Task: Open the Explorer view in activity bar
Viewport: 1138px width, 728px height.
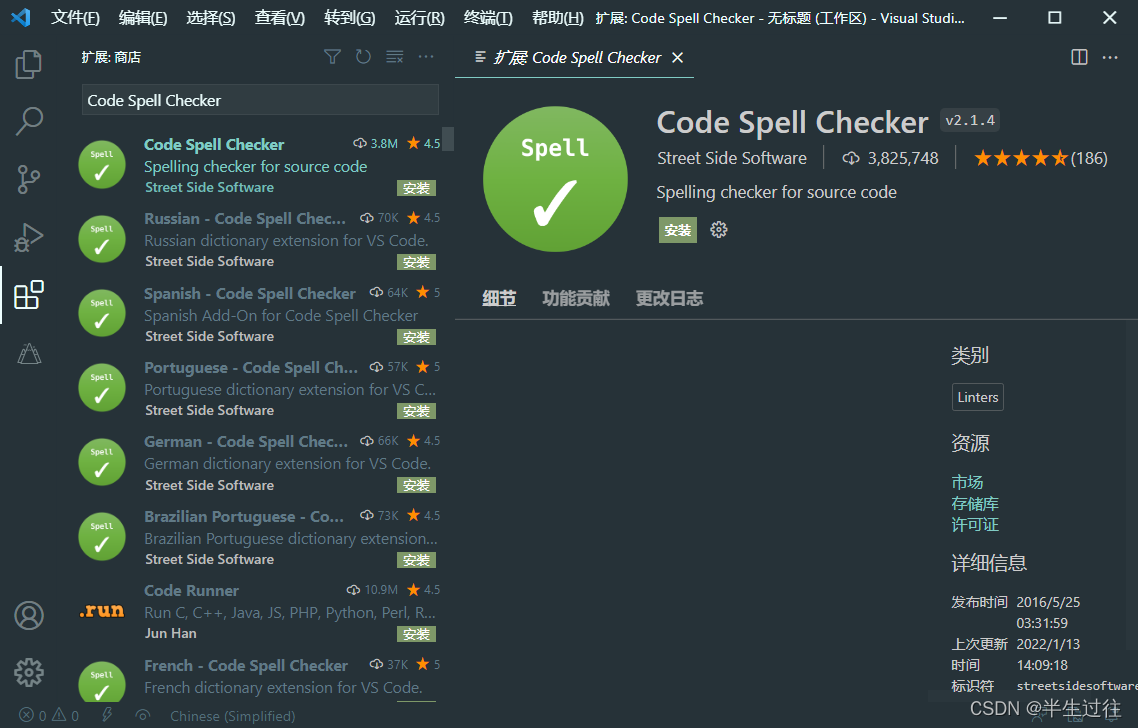Action: tap(28, 64)
